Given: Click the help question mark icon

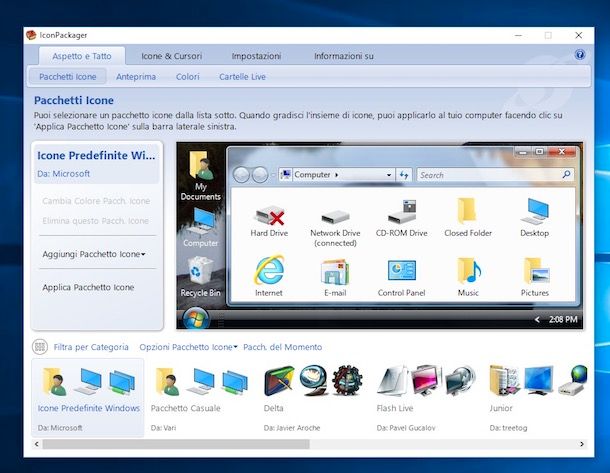Looking at the screenshot, I should tap(580, 56).
